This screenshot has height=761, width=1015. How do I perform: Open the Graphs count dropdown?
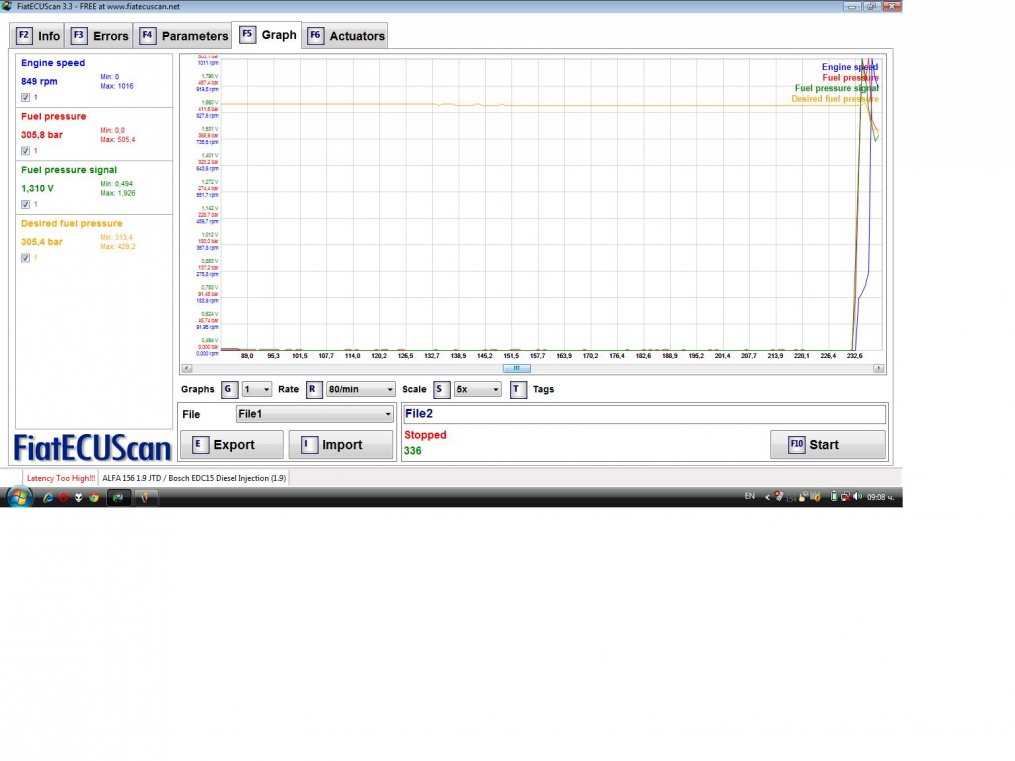tap(257, 390)
